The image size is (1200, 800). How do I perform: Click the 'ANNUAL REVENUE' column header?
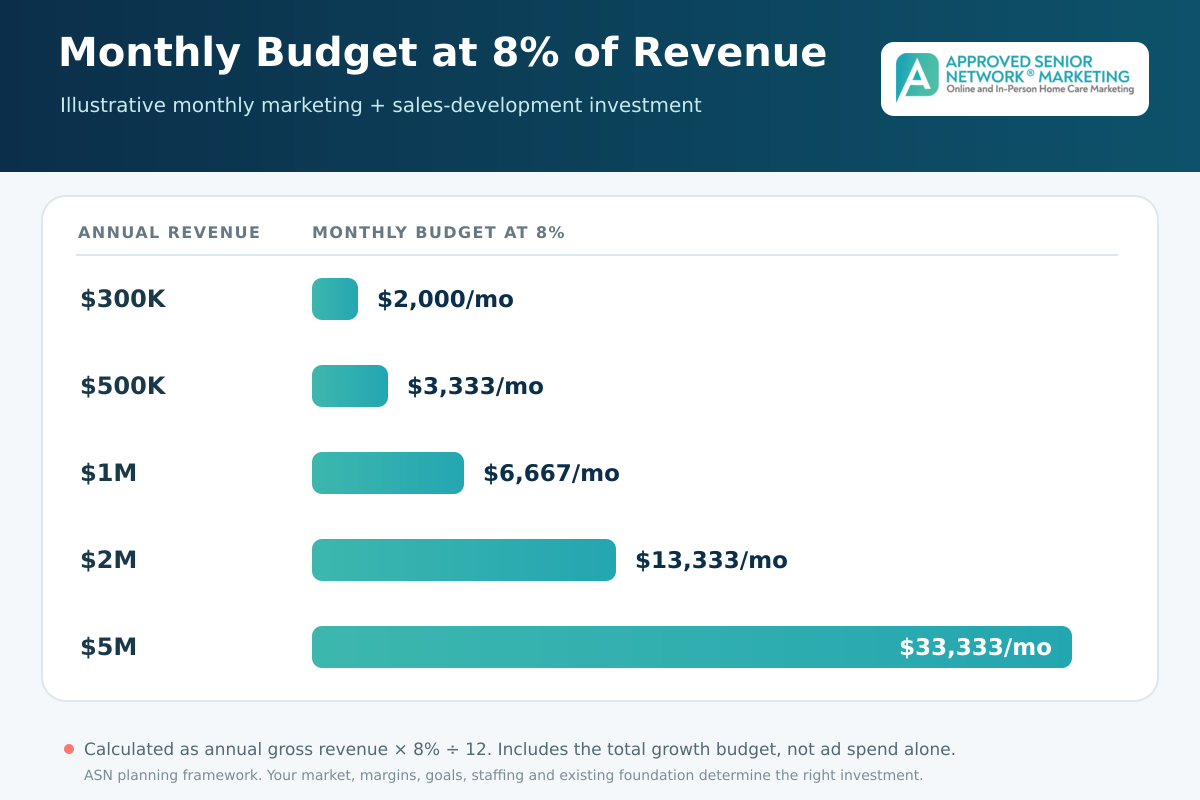(169, 233)
